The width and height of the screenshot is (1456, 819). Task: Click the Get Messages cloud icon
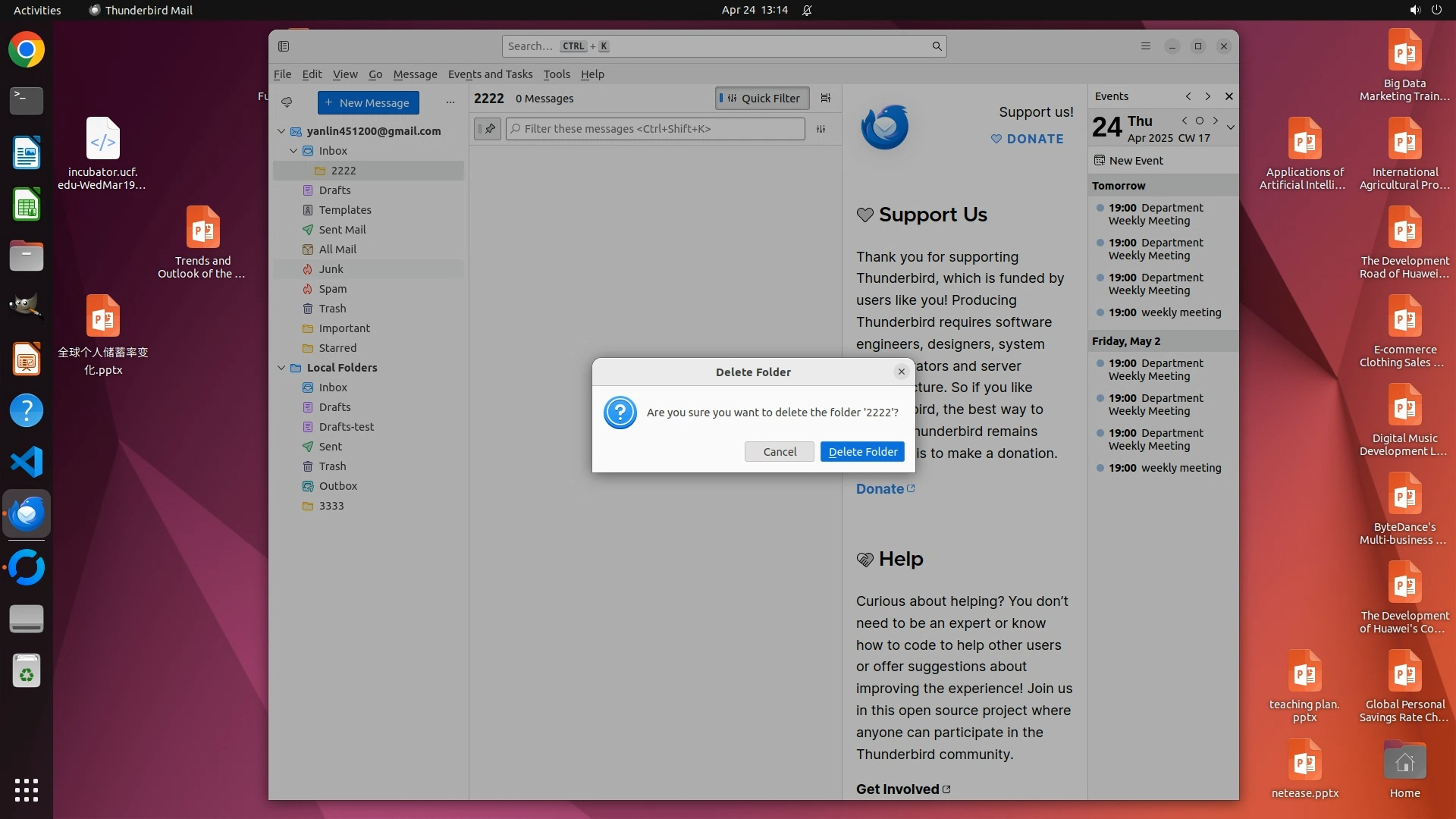coord(287,102)
